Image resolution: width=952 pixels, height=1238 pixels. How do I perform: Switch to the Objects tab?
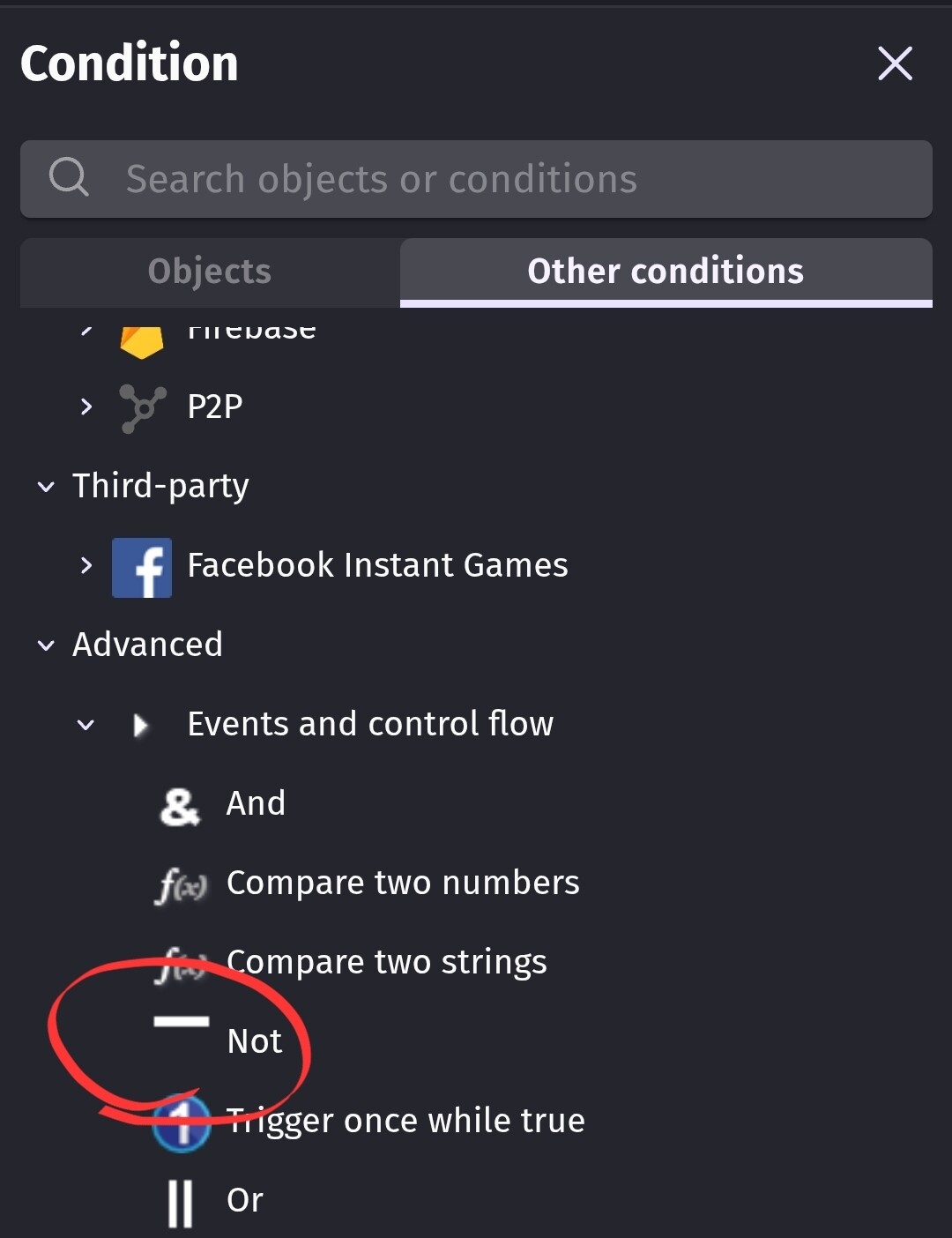[210, 272]
